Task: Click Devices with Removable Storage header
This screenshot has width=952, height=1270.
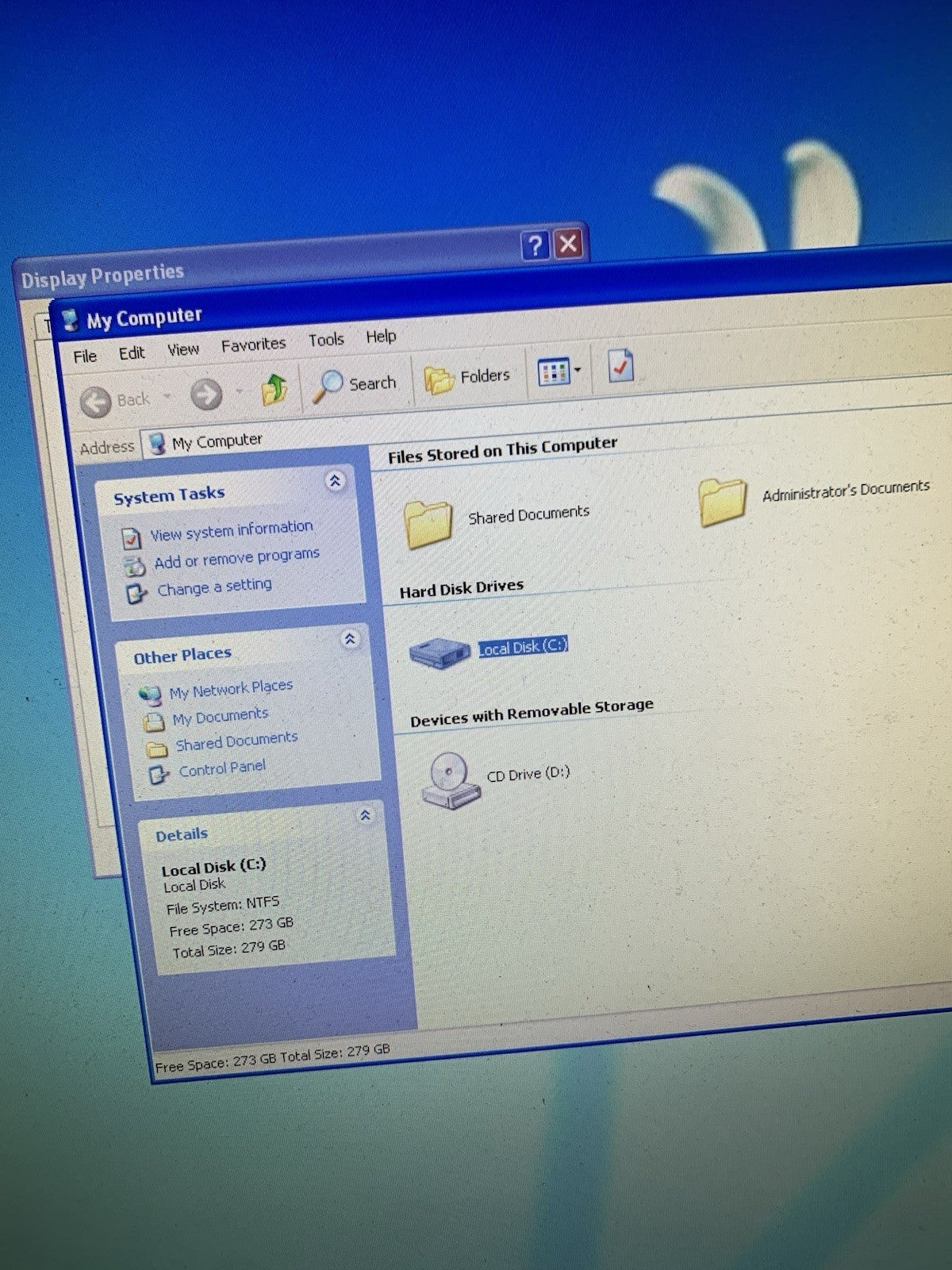Action: point(532,712)
